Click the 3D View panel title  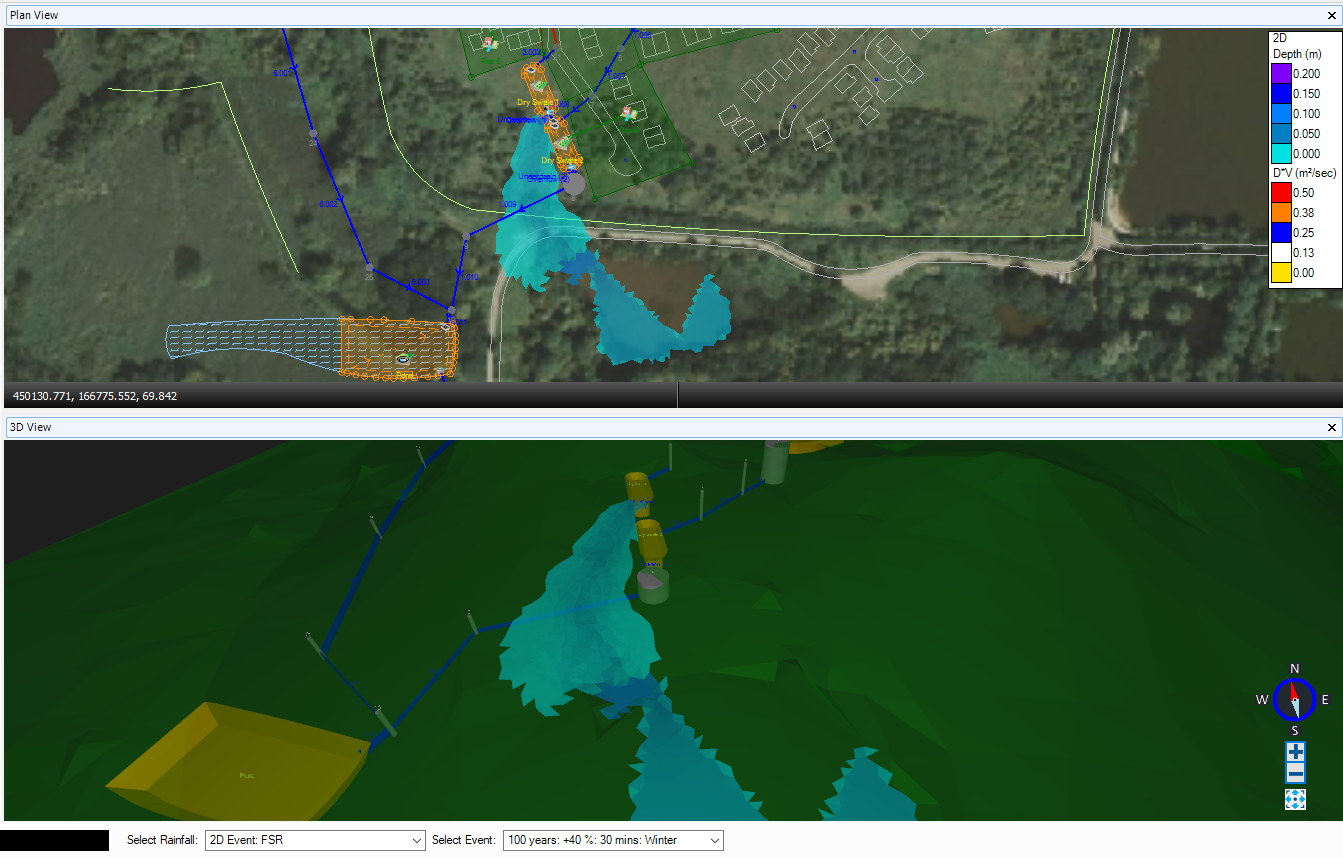pyautogui.click(x=30, y=427)
